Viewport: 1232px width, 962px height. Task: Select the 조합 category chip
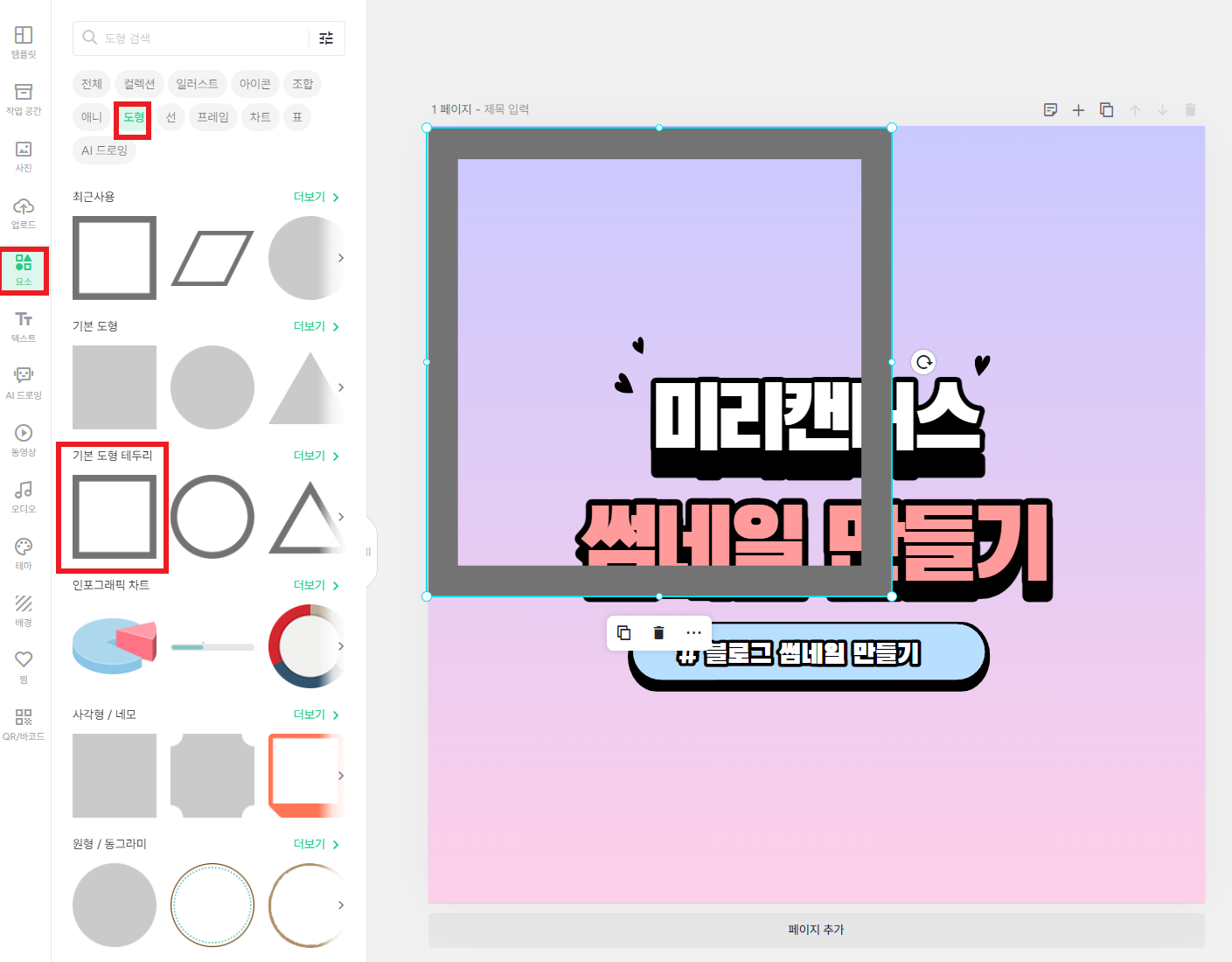click(x=303, y=84)
